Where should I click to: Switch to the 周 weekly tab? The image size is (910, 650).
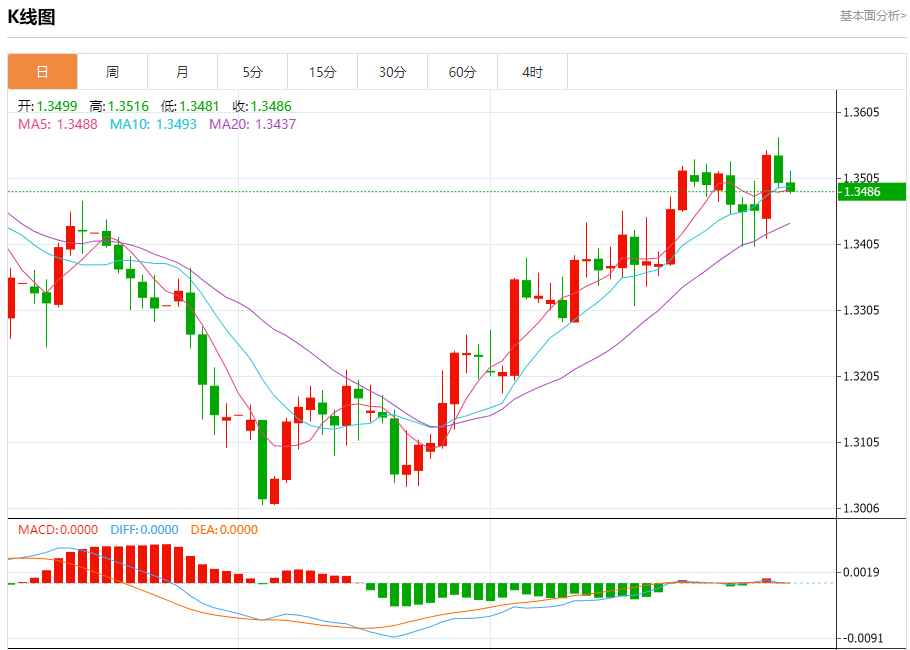click(112, 72)
